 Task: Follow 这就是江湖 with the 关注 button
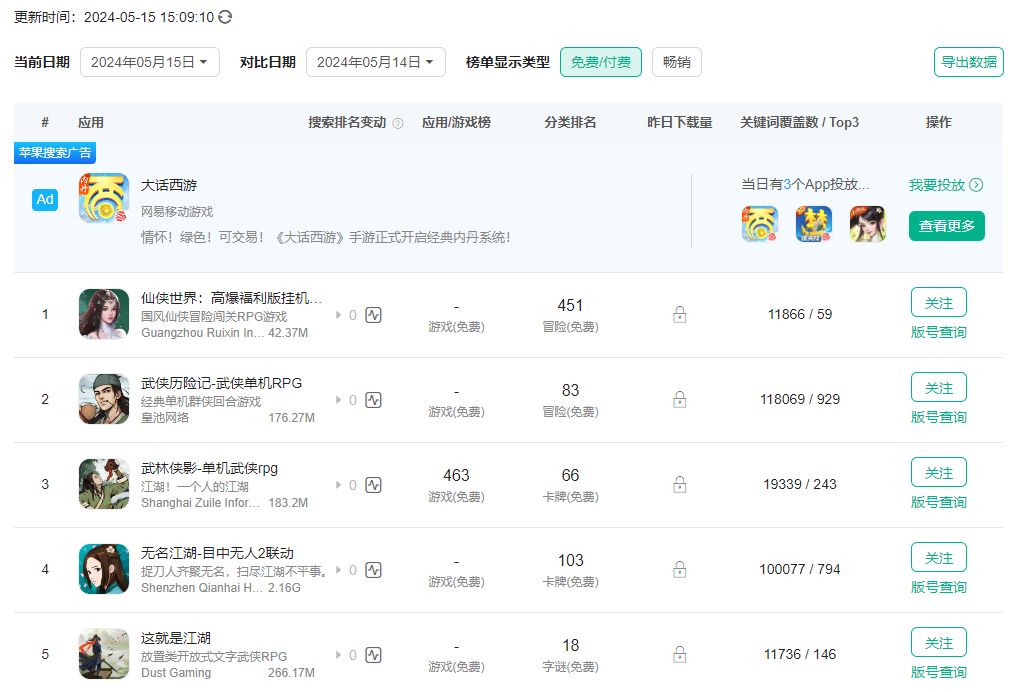pos(939,642)
